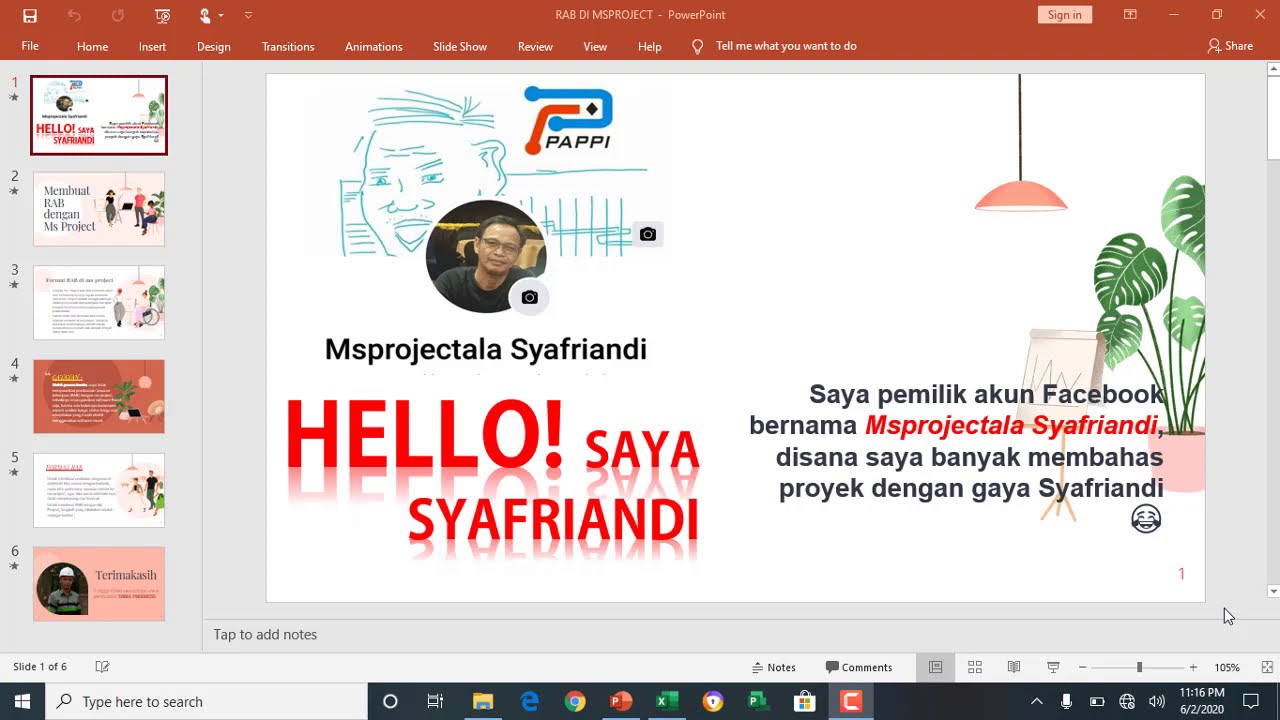Click the Type here to search box
The width and height of the screenshot is (1280, 720).
click(x=207, y=701)
